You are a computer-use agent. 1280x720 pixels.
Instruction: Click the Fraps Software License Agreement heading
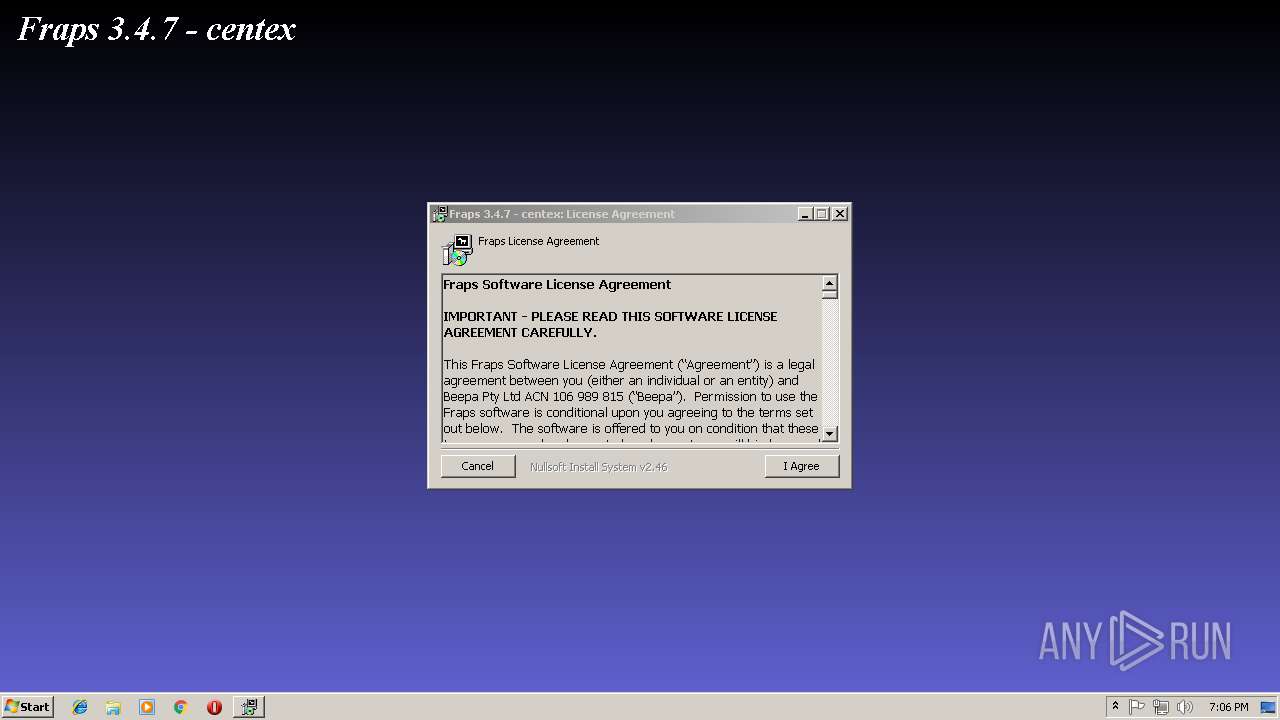click(x=557, y=285)
